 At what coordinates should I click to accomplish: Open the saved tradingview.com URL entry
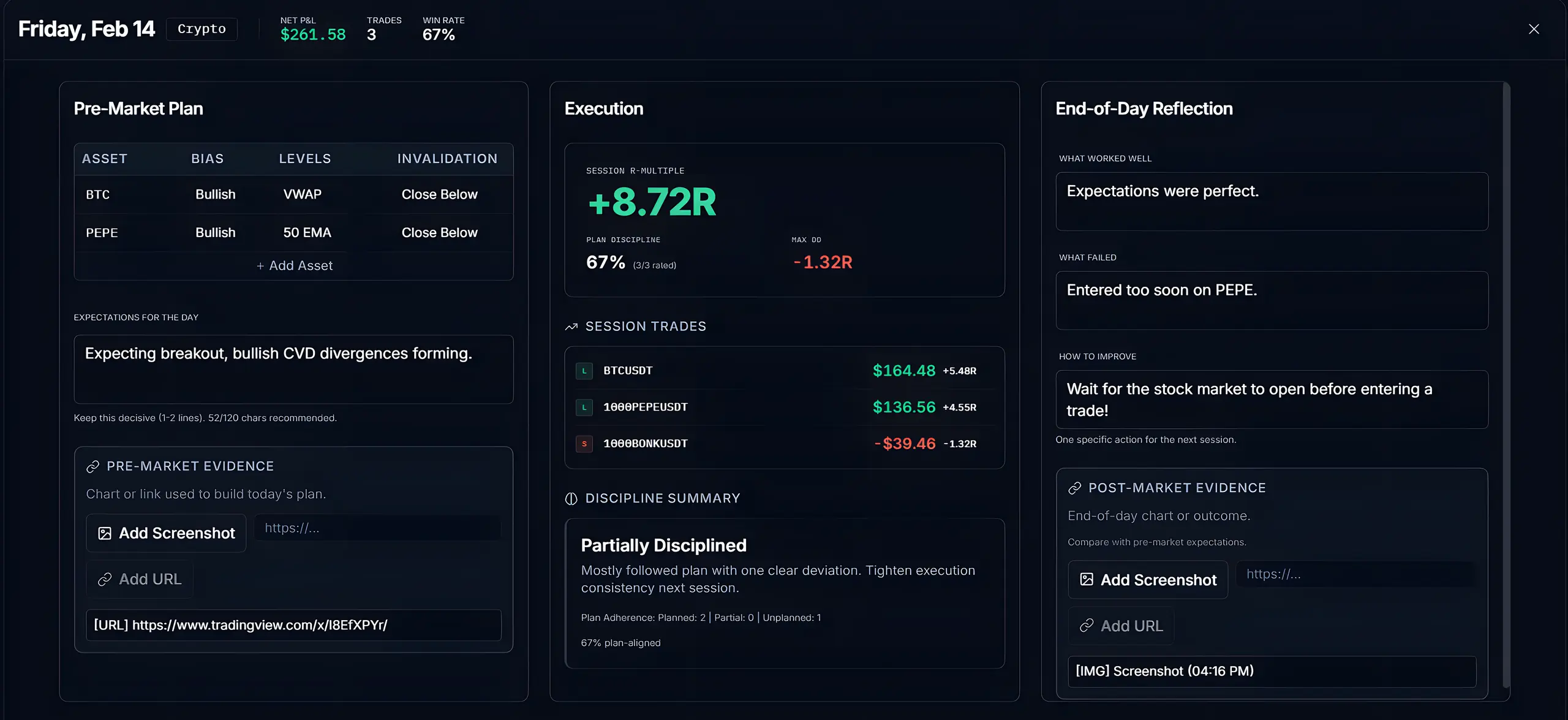click(x=293, y=625)
